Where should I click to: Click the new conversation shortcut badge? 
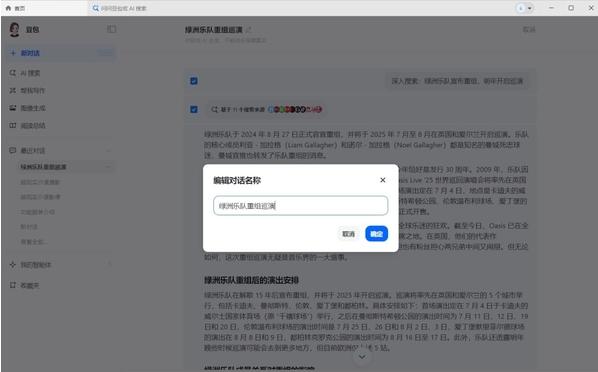coord(105,53)
